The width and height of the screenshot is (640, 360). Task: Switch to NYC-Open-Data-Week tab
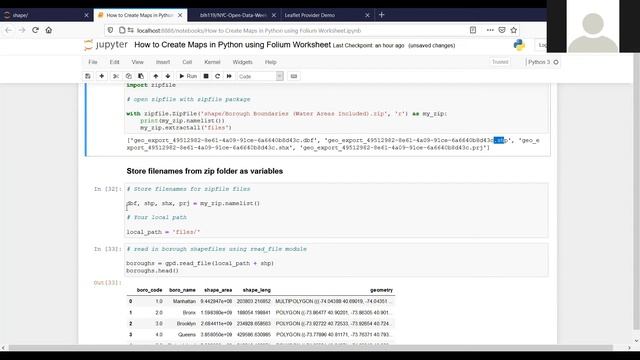pos(233,15)
